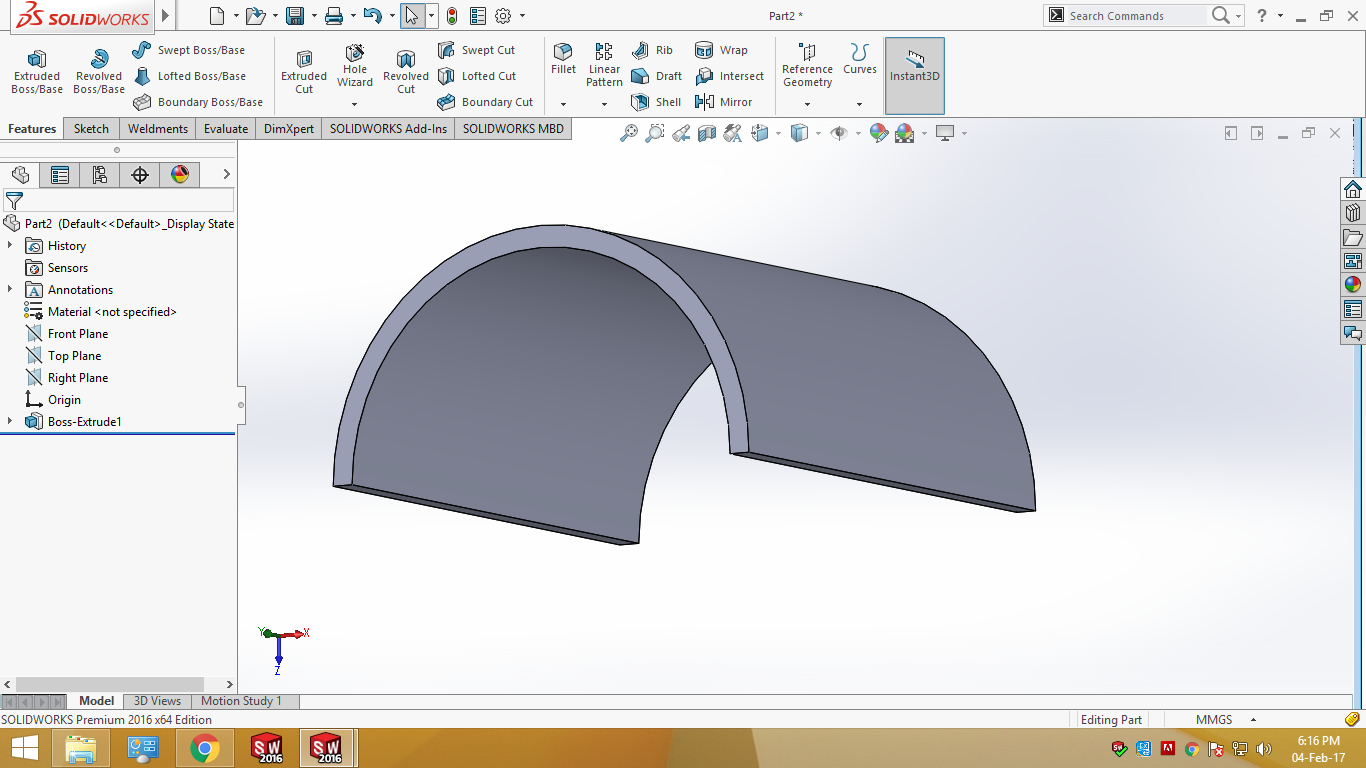The height and width of the screenshot is (768, 1366).
Task: Open the FeatureManager Design Tree tab
Action: click(x=20, y=175)
